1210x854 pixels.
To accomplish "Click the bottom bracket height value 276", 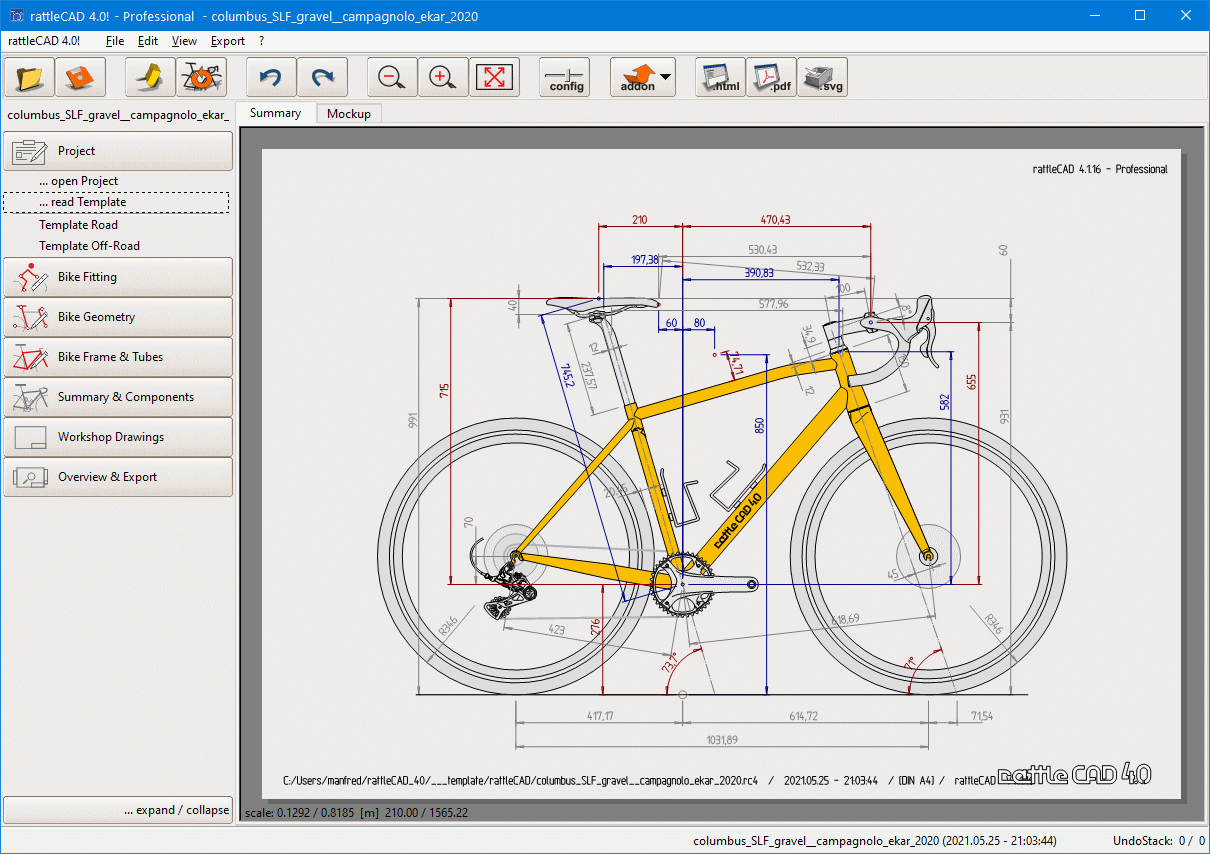I will click(x=596, y=628).
